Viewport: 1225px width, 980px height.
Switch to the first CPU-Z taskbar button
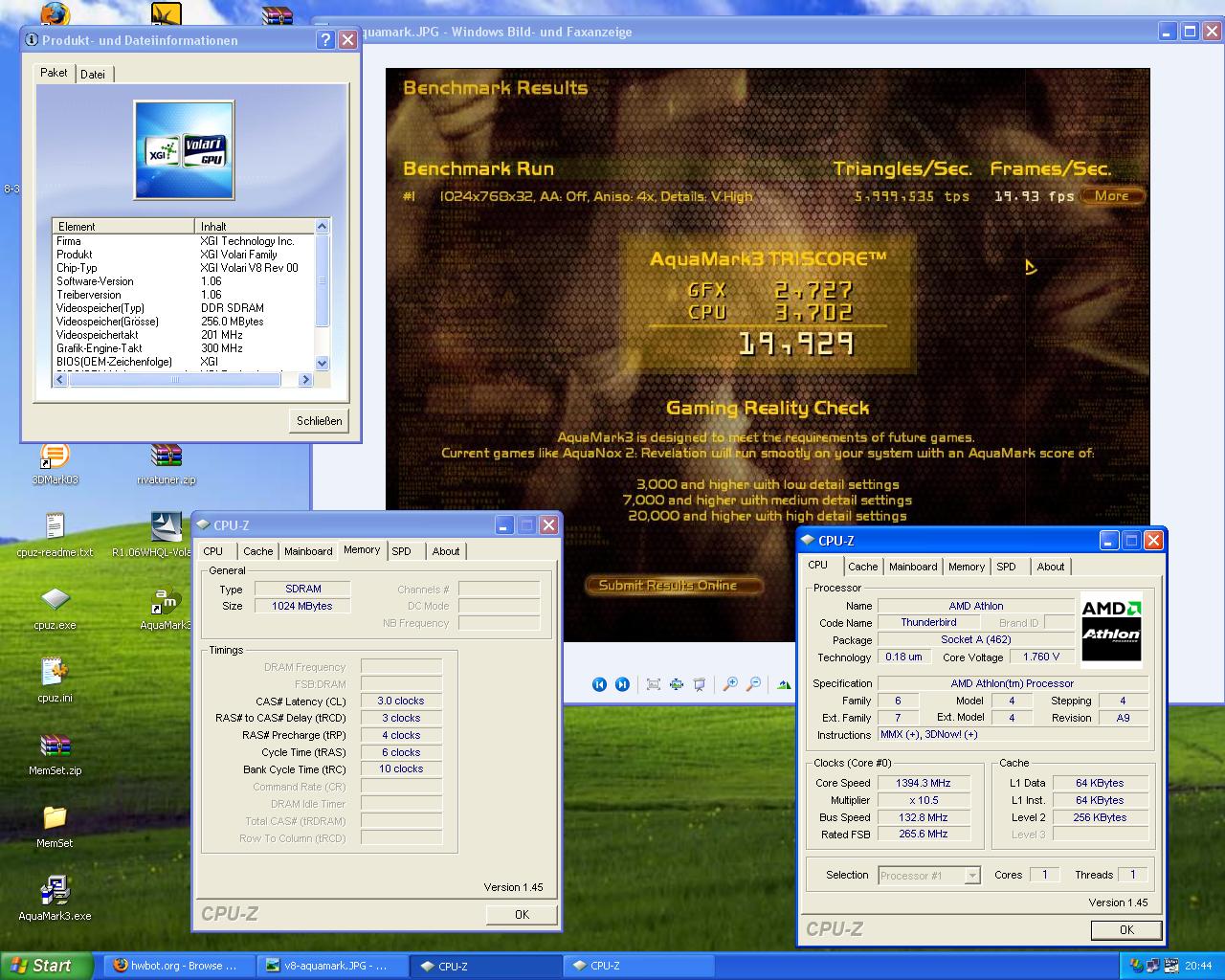pos(486,966)
